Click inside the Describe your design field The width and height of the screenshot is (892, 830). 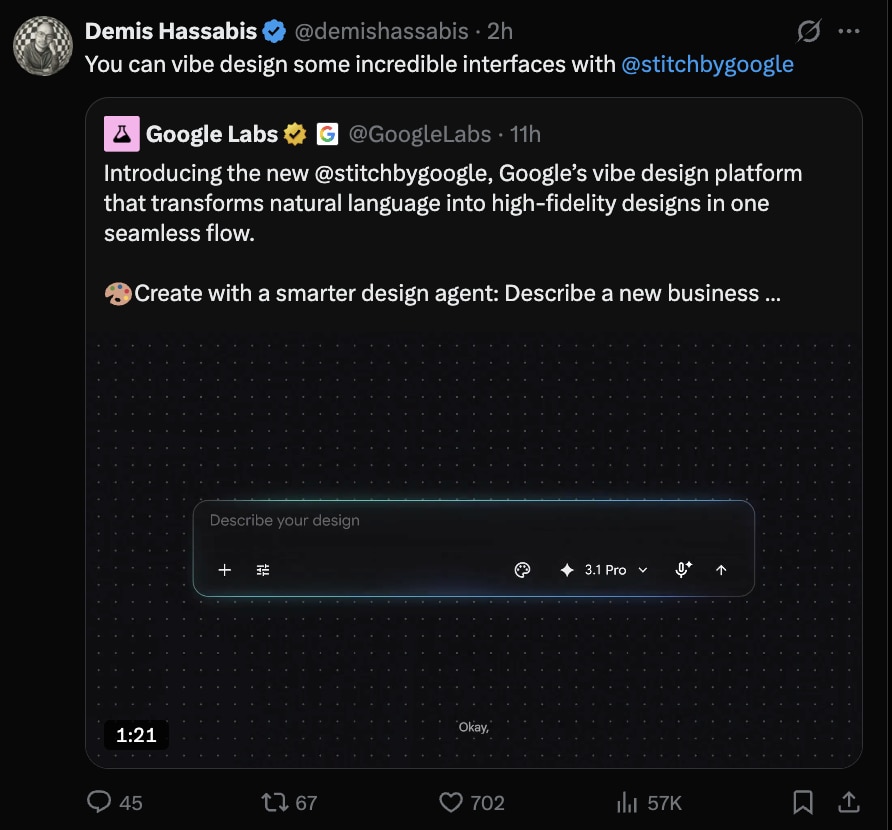350,520
